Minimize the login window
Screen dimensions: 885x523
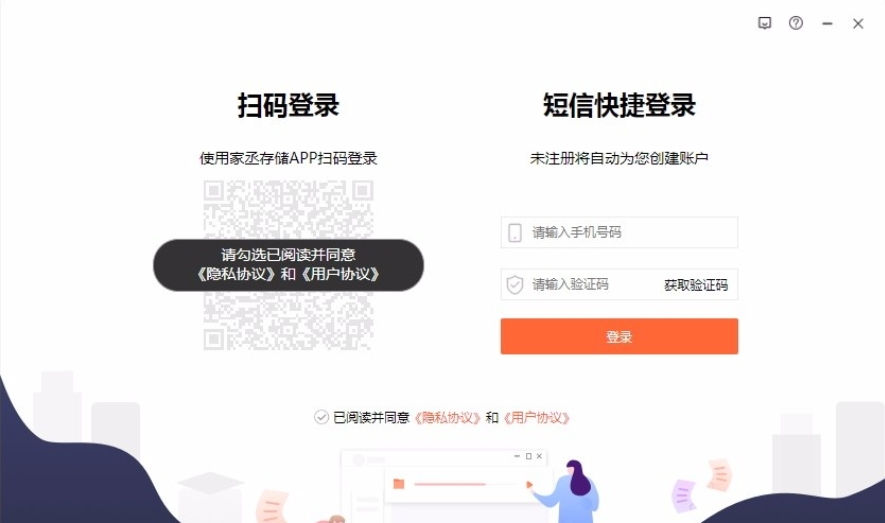pyautogui.click(x=827, y=24)
